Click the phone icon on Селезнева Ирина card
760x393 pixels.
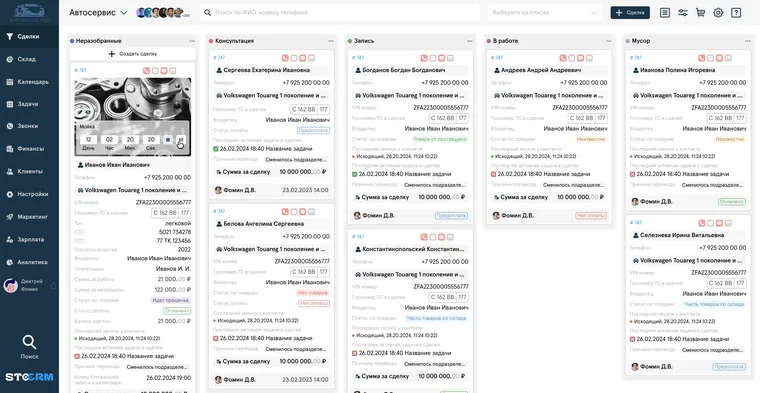702,223
